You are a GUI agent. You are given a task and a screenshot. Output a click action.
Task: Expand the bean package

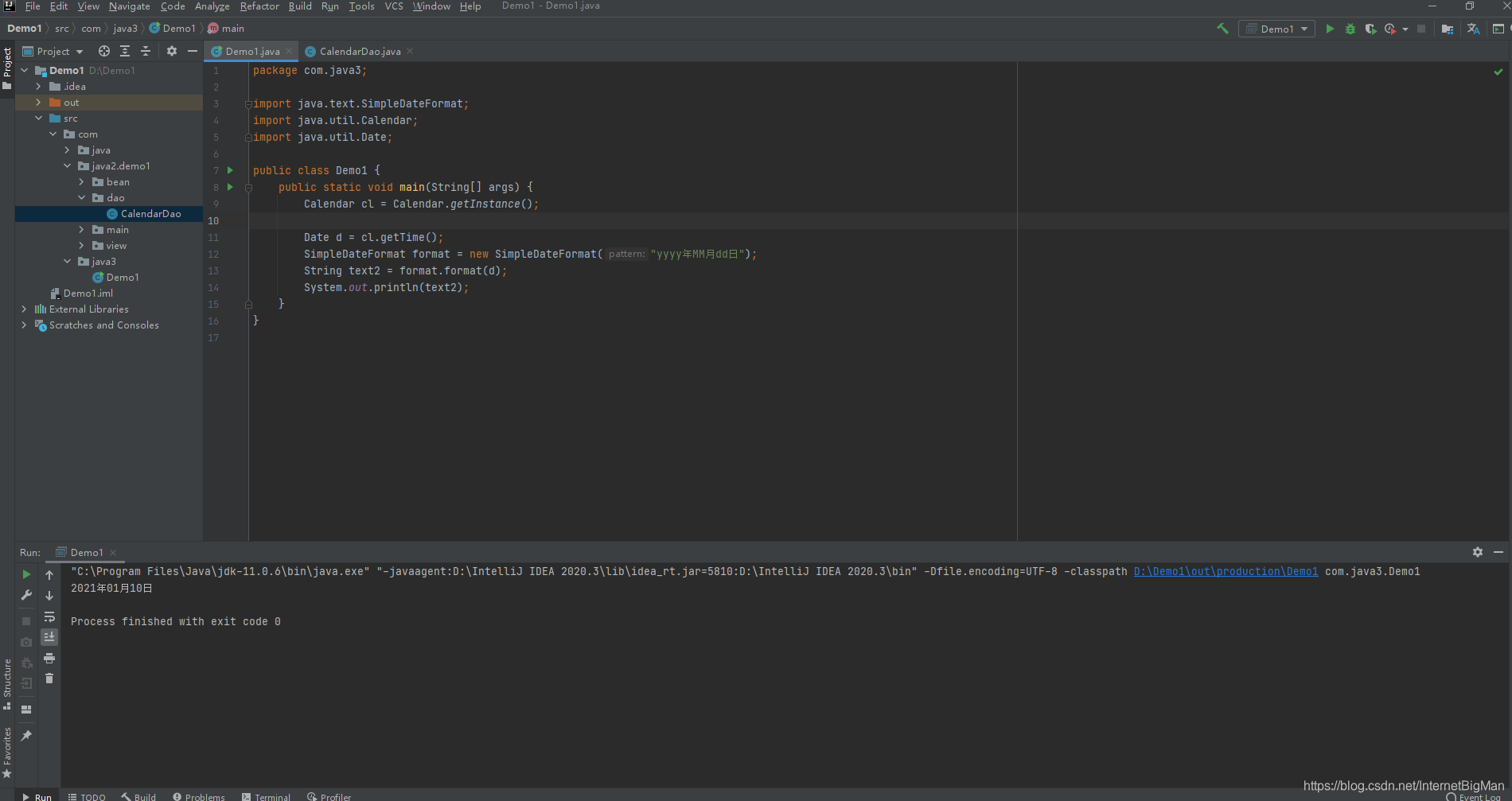pyautogui.click(x=82, y=181)
